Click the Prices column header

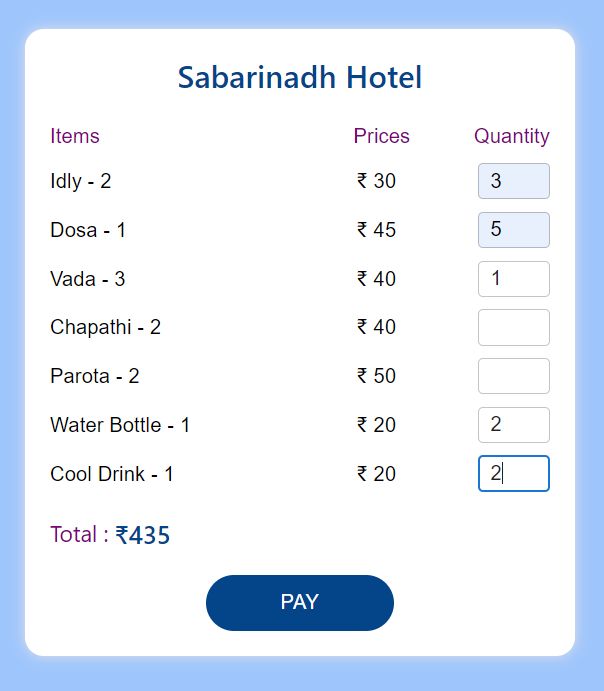click(382, 136)
